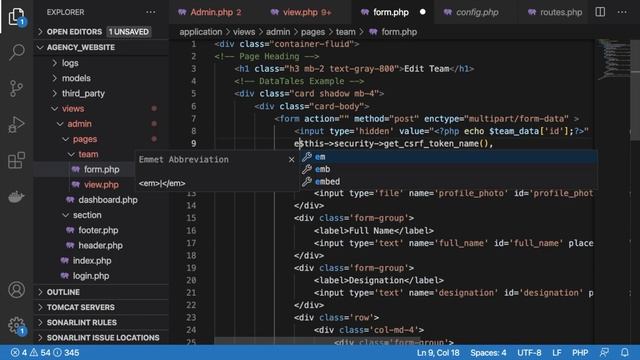Open login.php in the explorer
The image size is (640, 360).
click(101, 276)
